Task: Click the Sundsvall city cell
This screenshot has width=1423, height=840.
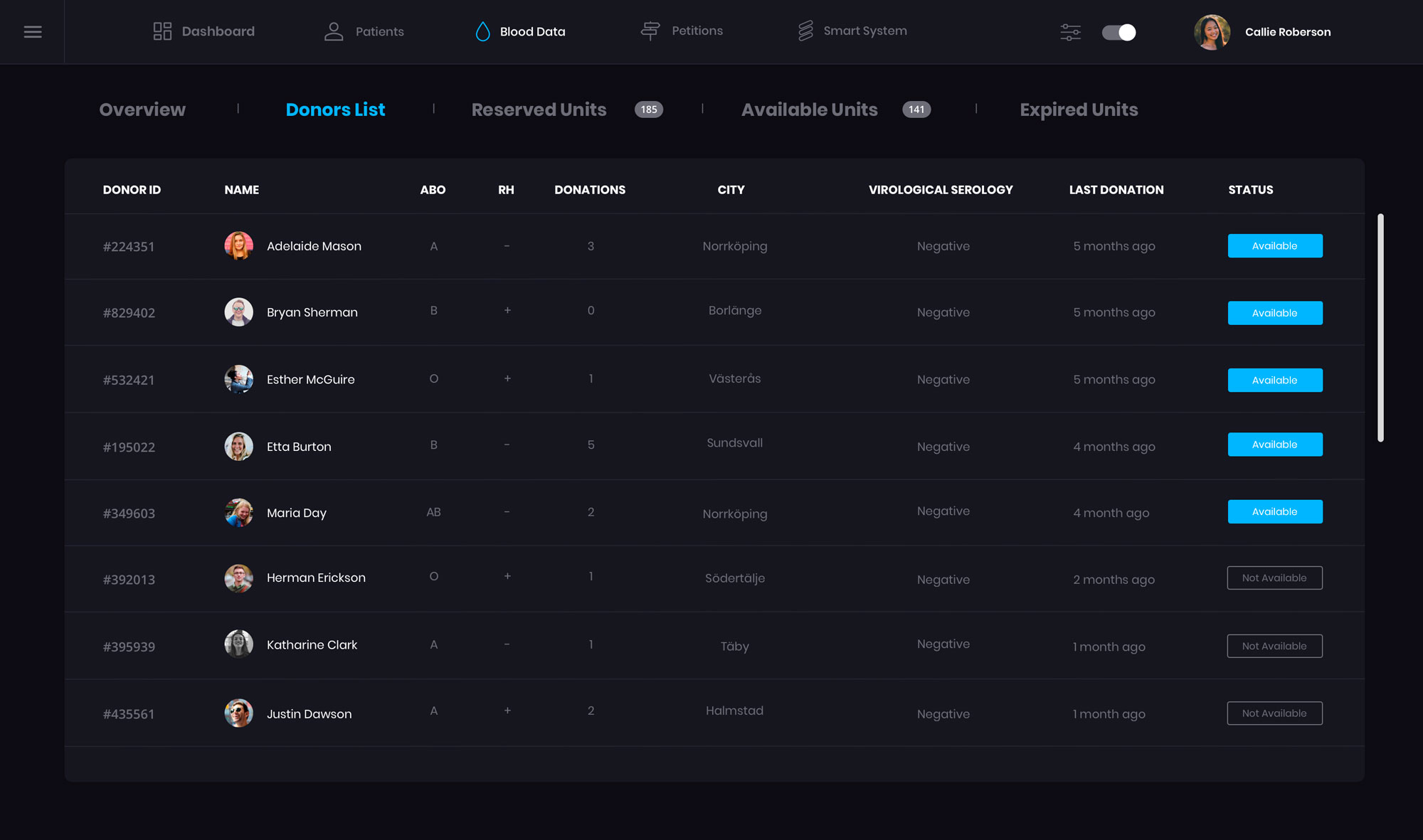Action: (x=734, y=442)
